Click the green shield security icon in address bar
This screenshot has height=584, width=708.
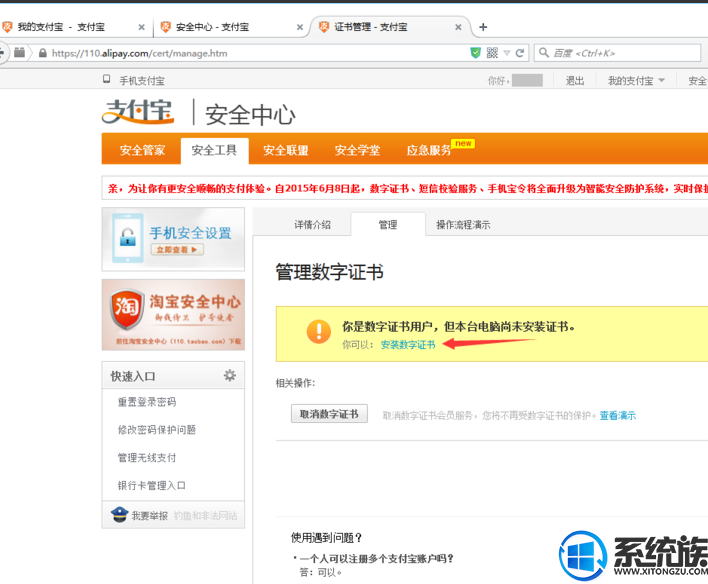(x=475, y=53)
